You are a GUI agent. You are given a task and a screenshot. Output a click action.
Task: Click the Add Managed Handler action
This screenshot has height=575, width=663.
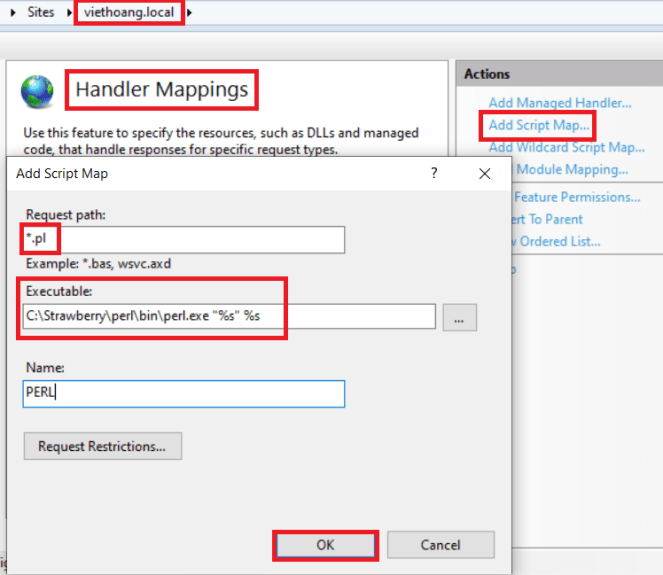(x=560, y=102)
